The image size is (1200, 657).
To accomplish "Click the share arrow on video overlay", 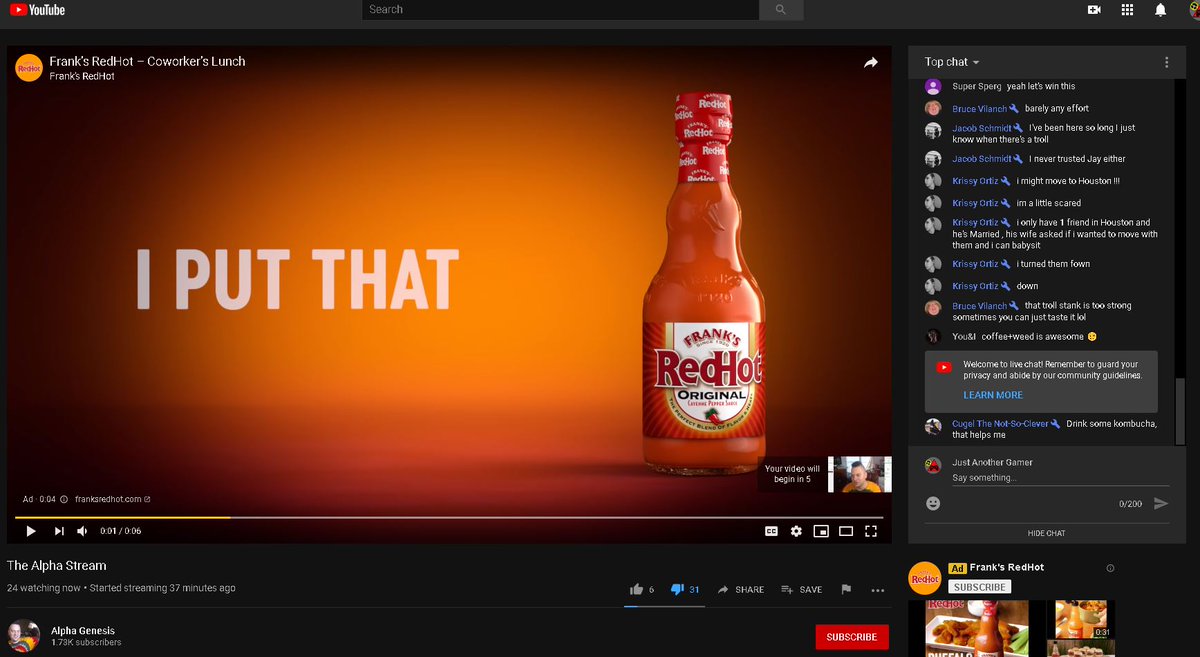I will coord(871,62).
